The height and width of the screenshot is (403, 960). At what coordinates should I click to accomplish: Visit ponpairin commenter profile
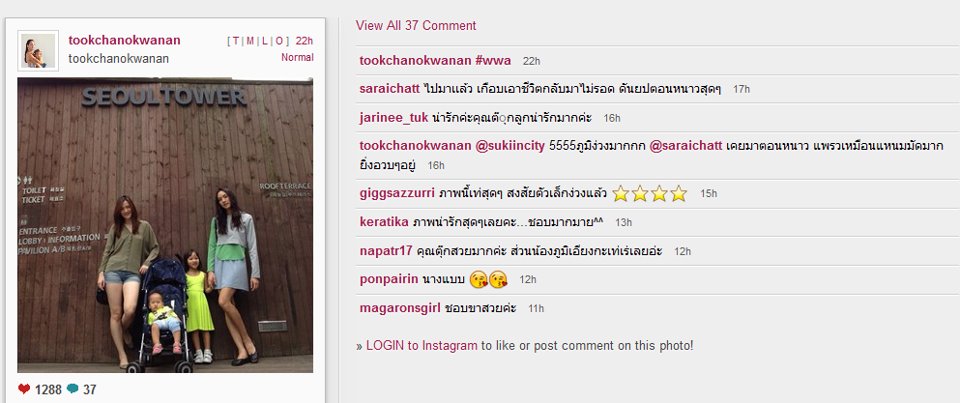[389, 280]
